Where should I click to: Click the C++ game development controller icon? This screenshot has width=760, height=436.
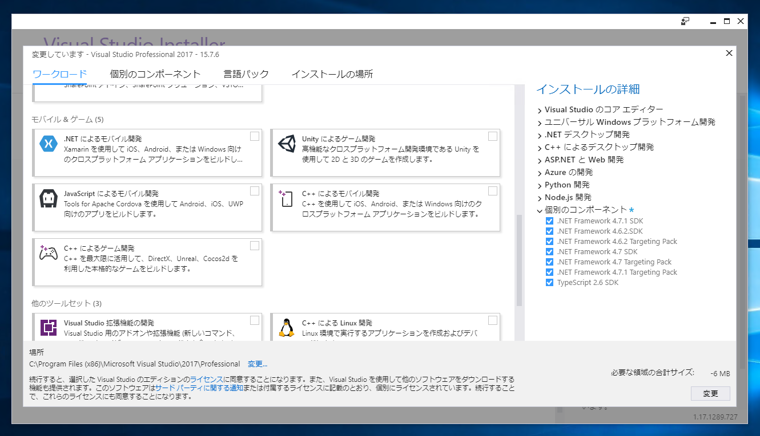[48, 252]
